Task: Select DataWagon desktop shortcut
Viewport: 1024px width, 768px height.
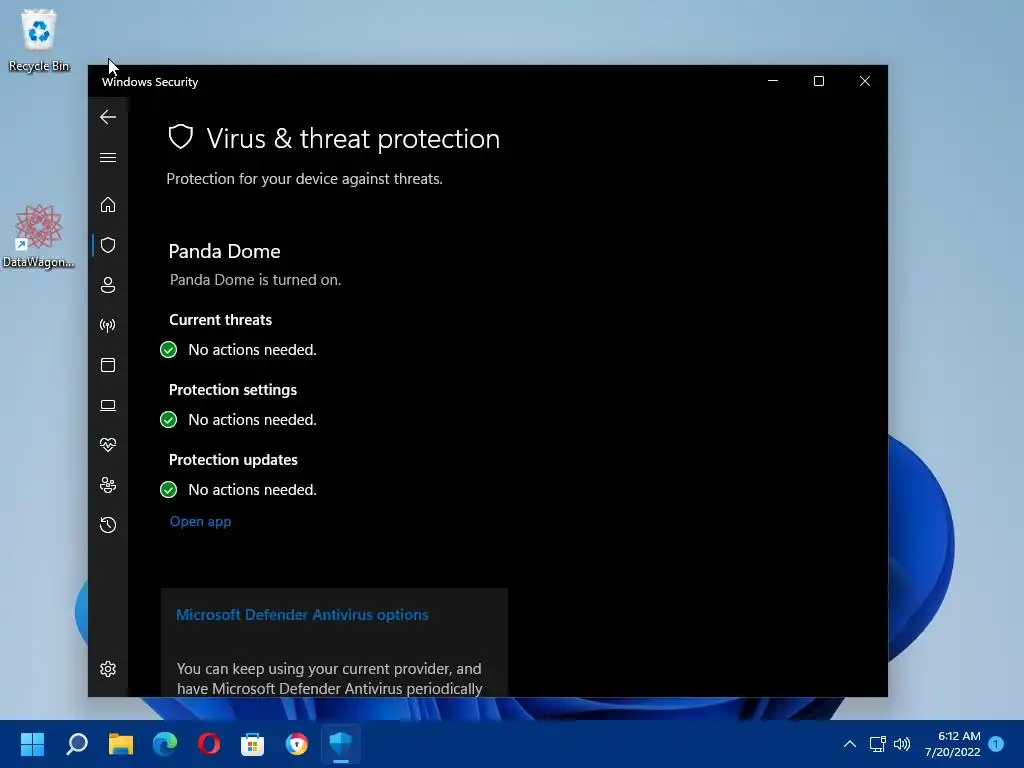Action: (x=39, y=236)
